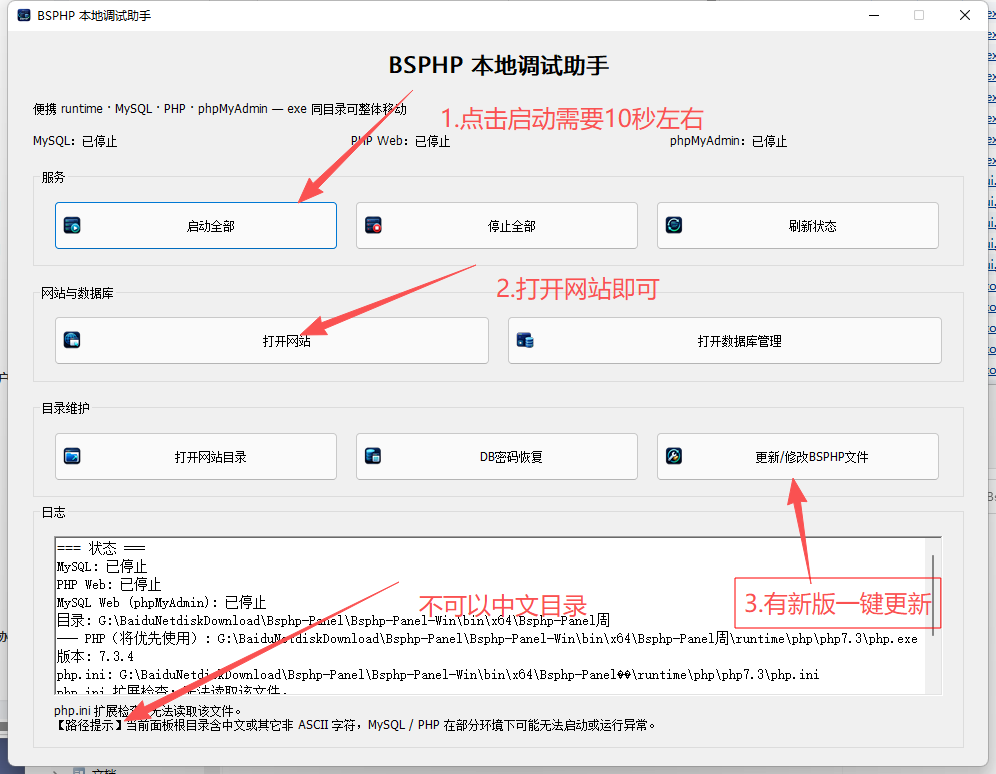This screenshot has width=996, height=774.
Task: Click log line '版本: 7.3.4'
Action: [95, 657]
